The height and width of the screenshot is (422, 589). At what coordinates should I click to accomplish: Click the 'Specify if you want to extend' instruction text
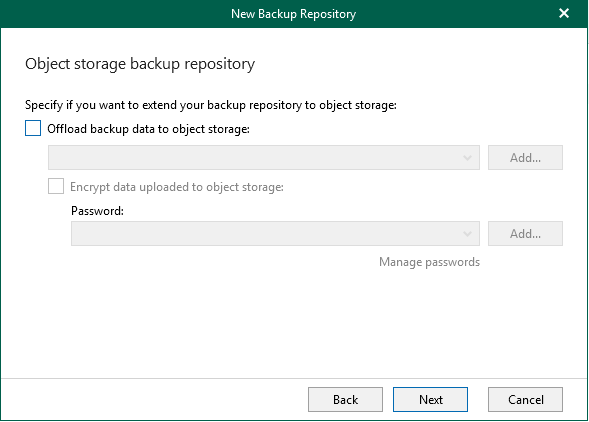pyautogui.click(x=211, y=105)
